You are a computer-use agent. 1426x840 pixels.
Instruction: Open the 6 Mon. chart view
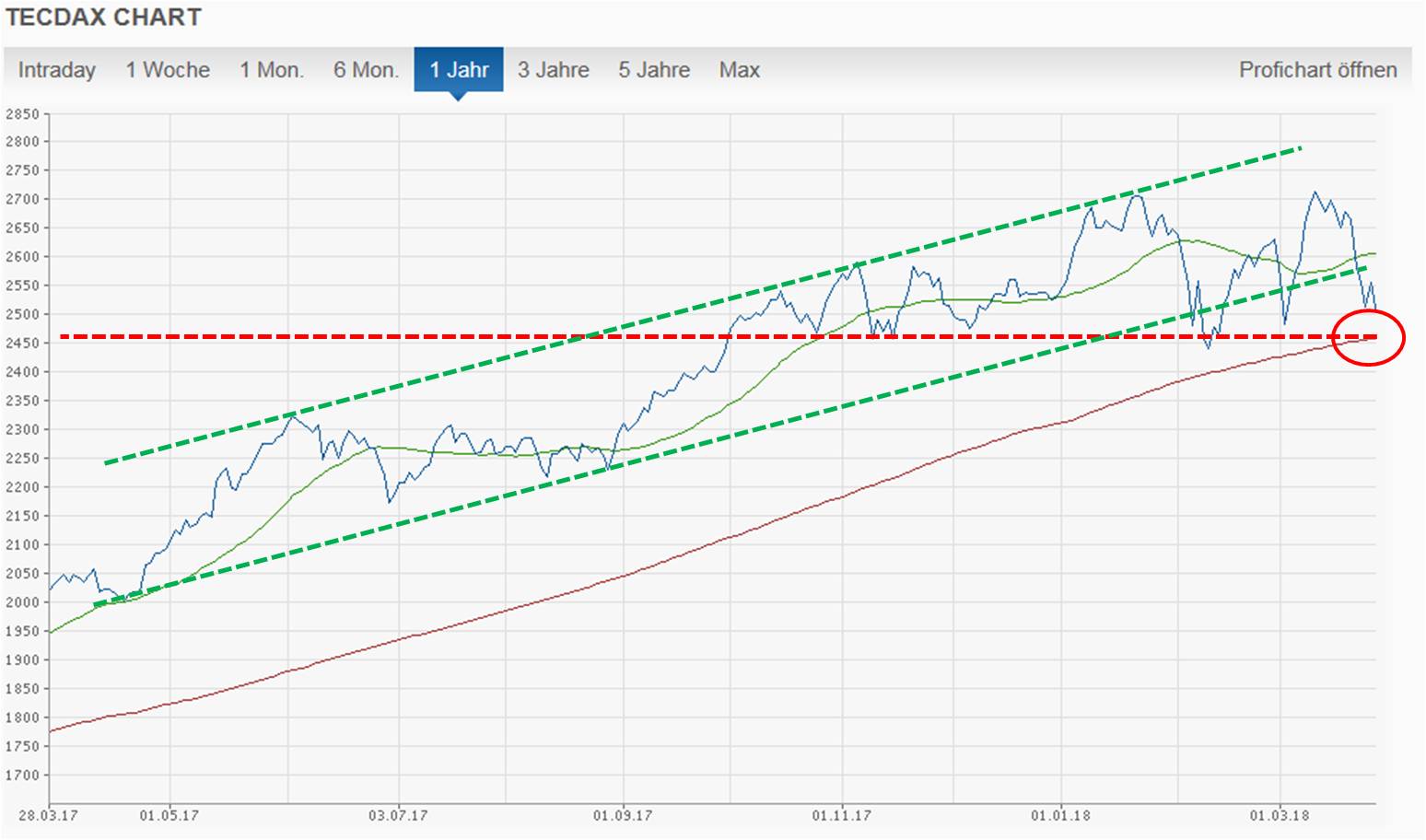tap(366, 70)
